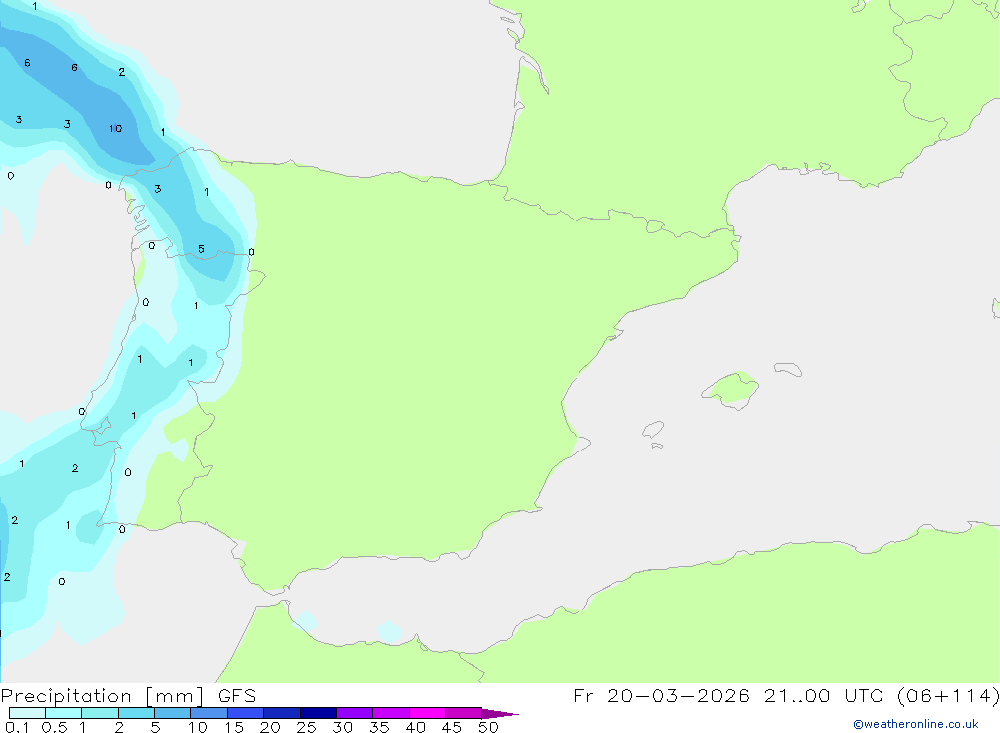1000x733 pixels.
Task: Click the legend scale label '15'
Action: pyautogui.click(x=234, y=727)
